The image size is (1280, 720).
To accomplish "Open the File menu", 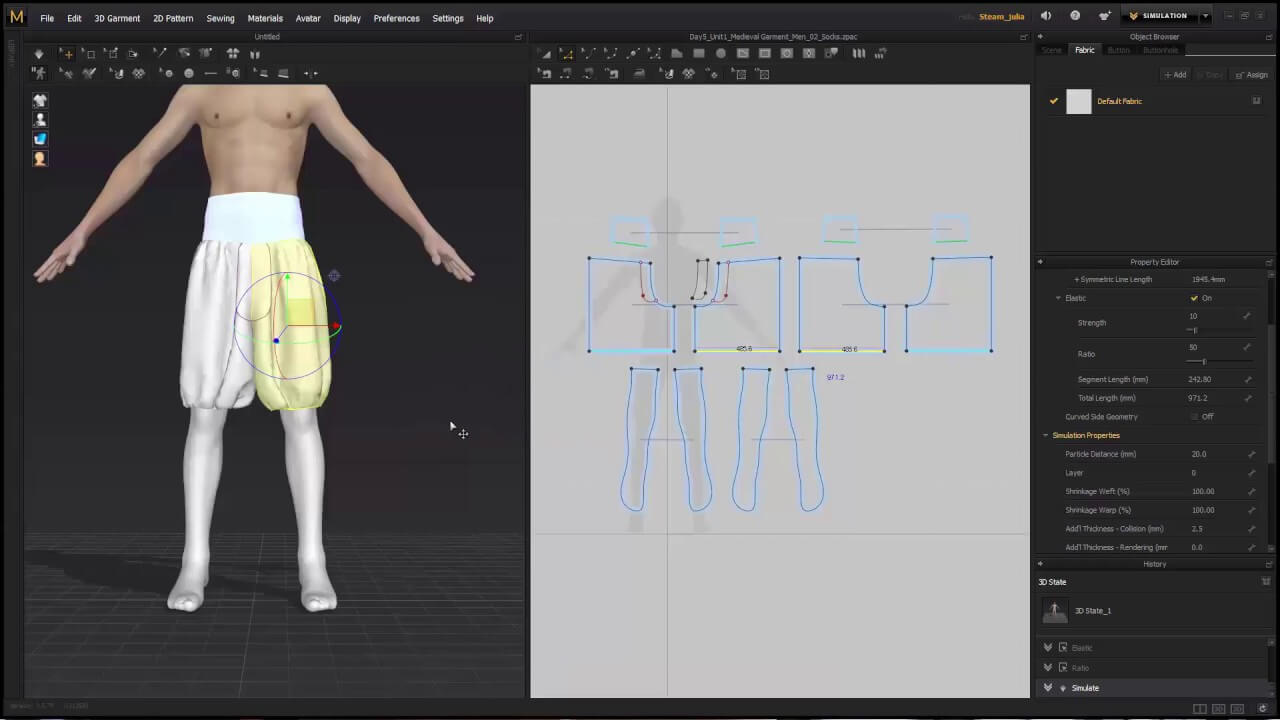I will [47, 18].
